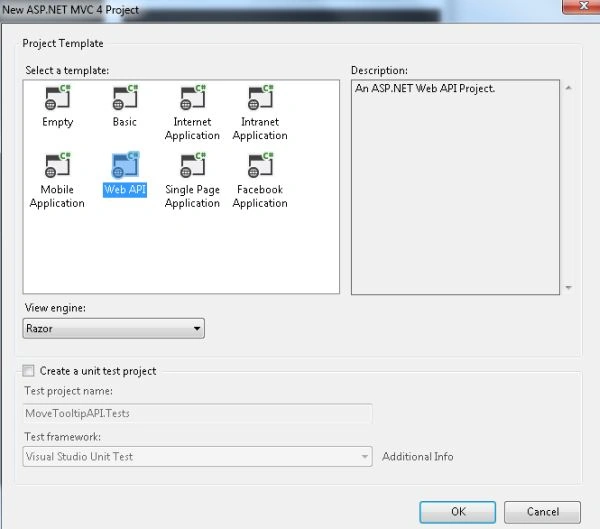The height and width of the screenshot is (529, 600).
Task: Click the 'Empty' template label
Action: [58, 122]
